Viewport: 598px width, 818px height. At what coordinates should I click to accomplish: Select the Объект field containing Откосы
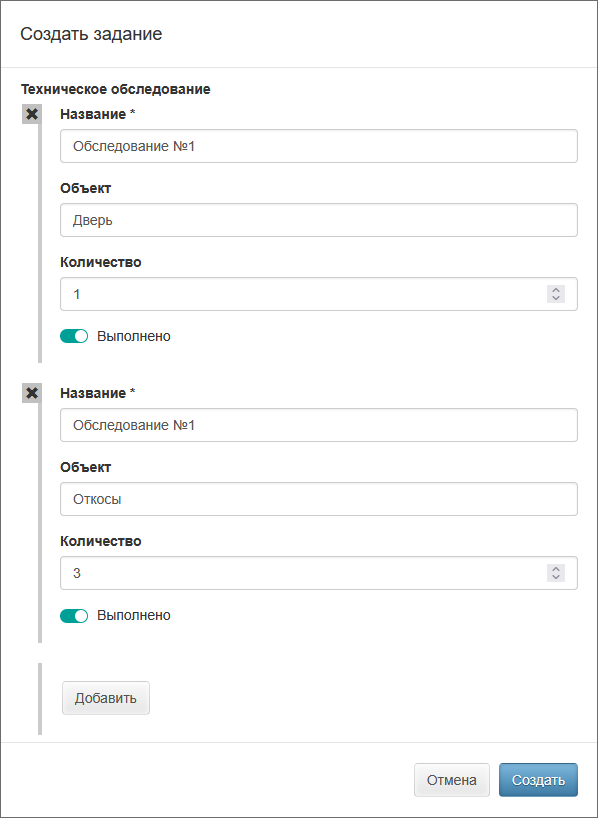[x=319, y=499]
